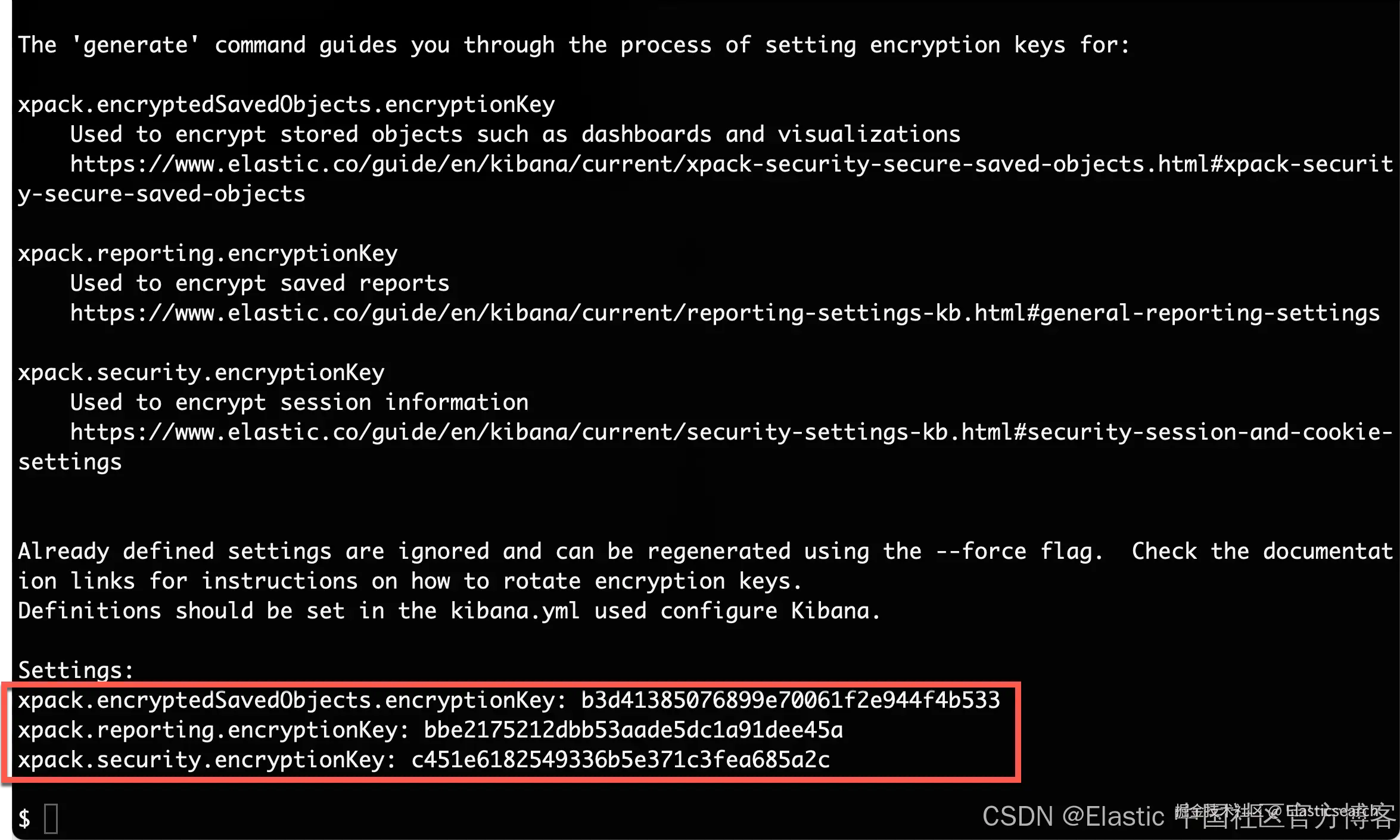The width and height of the screenshot is (1400, 840).
Task: Click the 'Used to encrypt saved reports' line
Action: [x=260, y=284]
